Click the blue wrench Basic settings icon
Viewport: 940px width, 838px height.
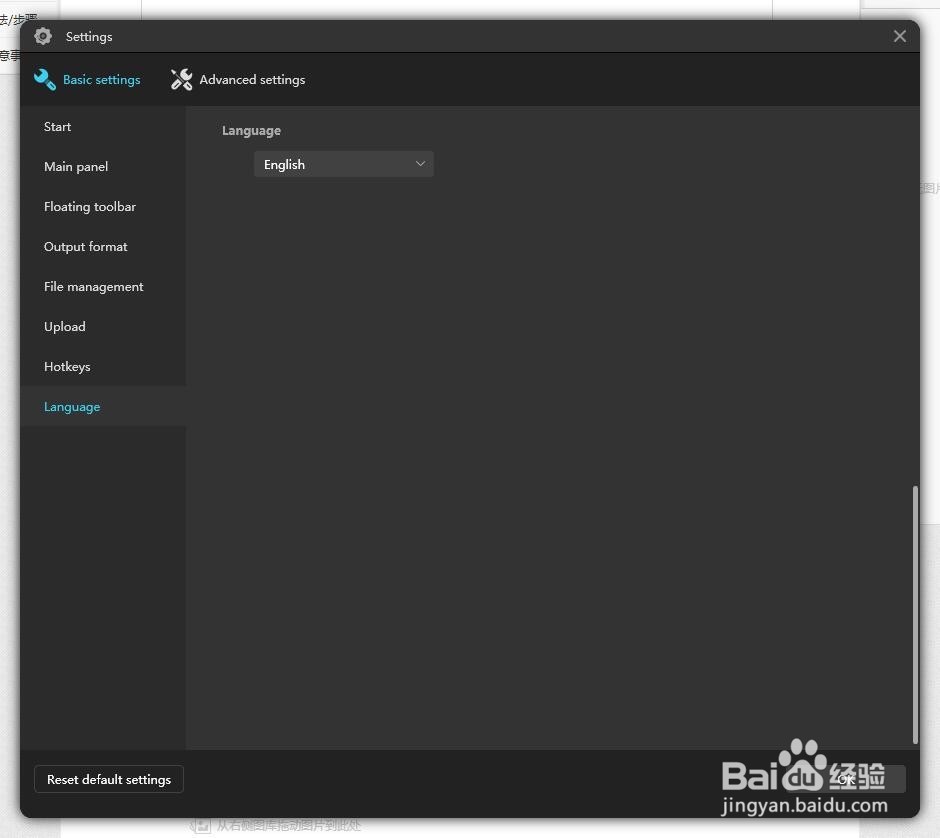pos(45,80)
